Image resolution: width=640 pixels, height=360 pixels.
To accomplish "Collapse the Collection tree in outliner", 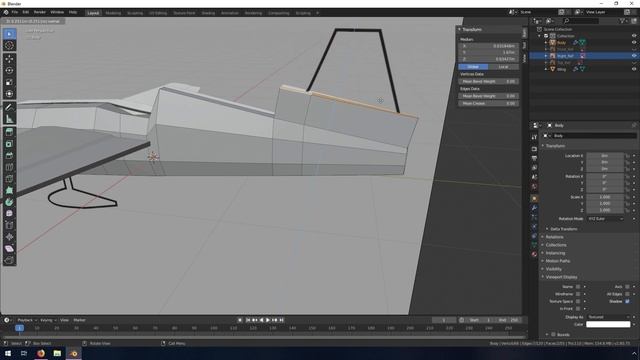I will 540,36.
